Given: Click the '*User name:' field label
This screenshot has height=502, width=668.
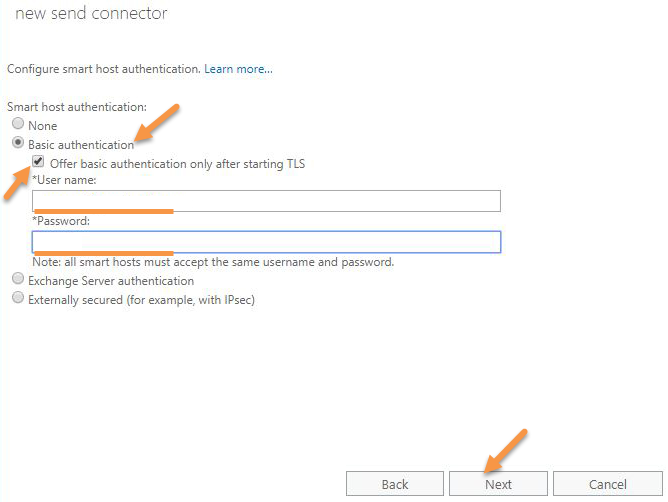Looking at the screenshot, I should pos(64,180).
